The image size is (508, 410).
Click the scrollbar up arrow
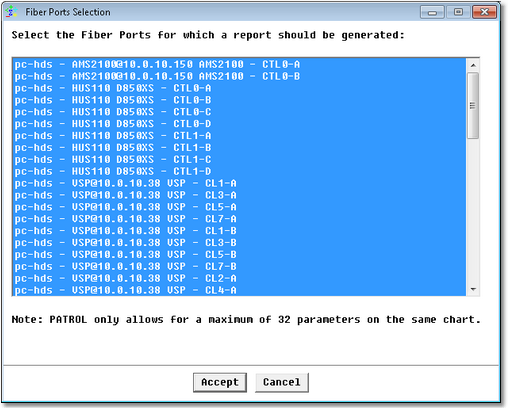click(x=473, y=65)
